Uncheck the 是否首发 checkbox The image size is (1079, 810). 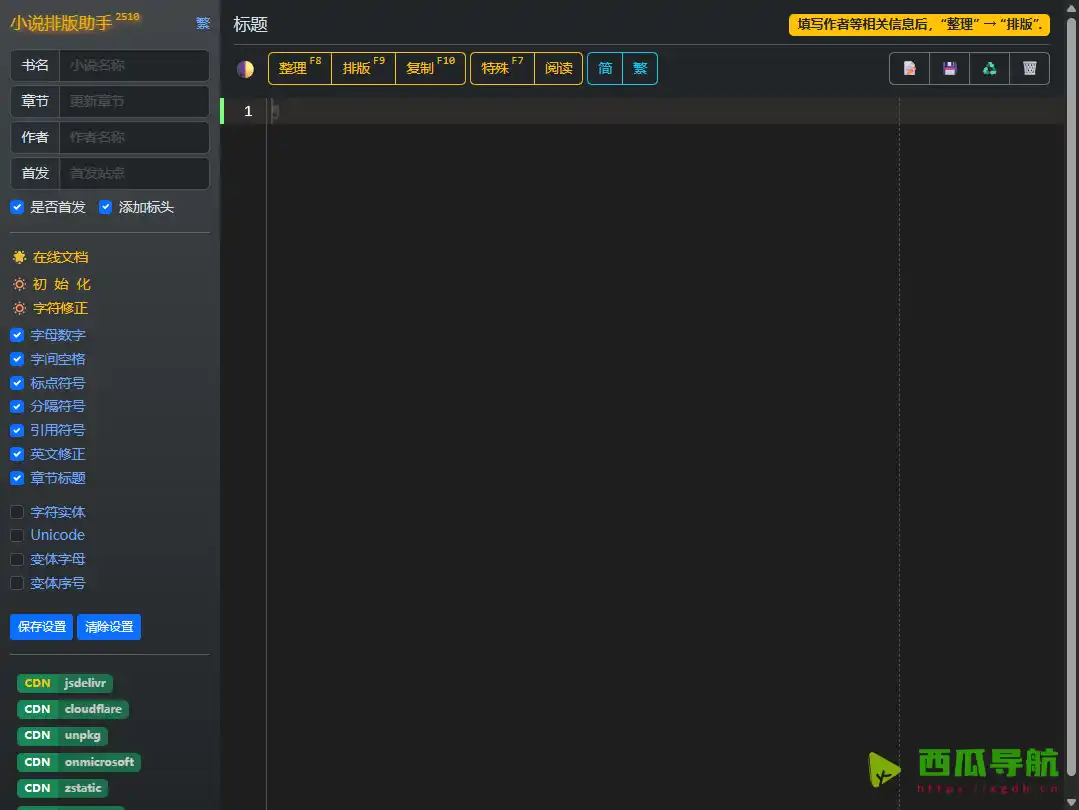pos(17,207)
